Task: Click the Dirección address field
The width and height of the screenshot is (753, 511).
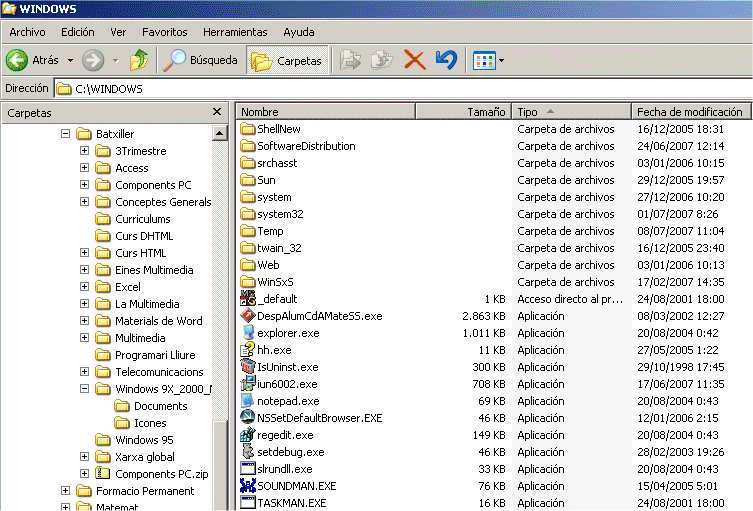Action: click(400, 89)
